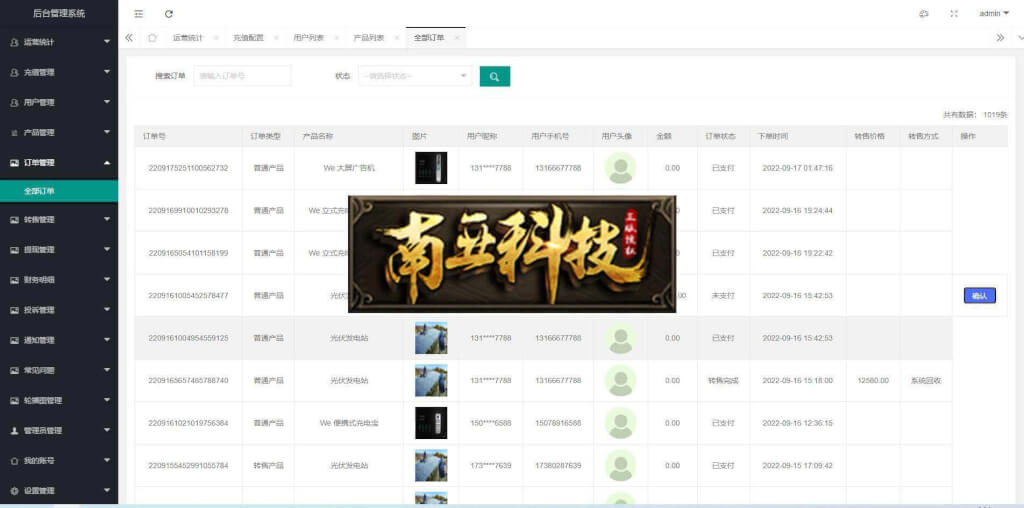Close the 用户列表 tab
The image size is (1024, 508).
point(336,38)
